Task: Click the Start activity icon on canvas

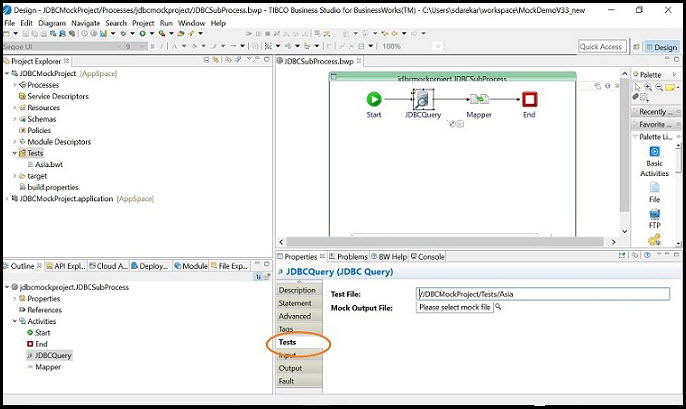Action: tap(374, 99)
